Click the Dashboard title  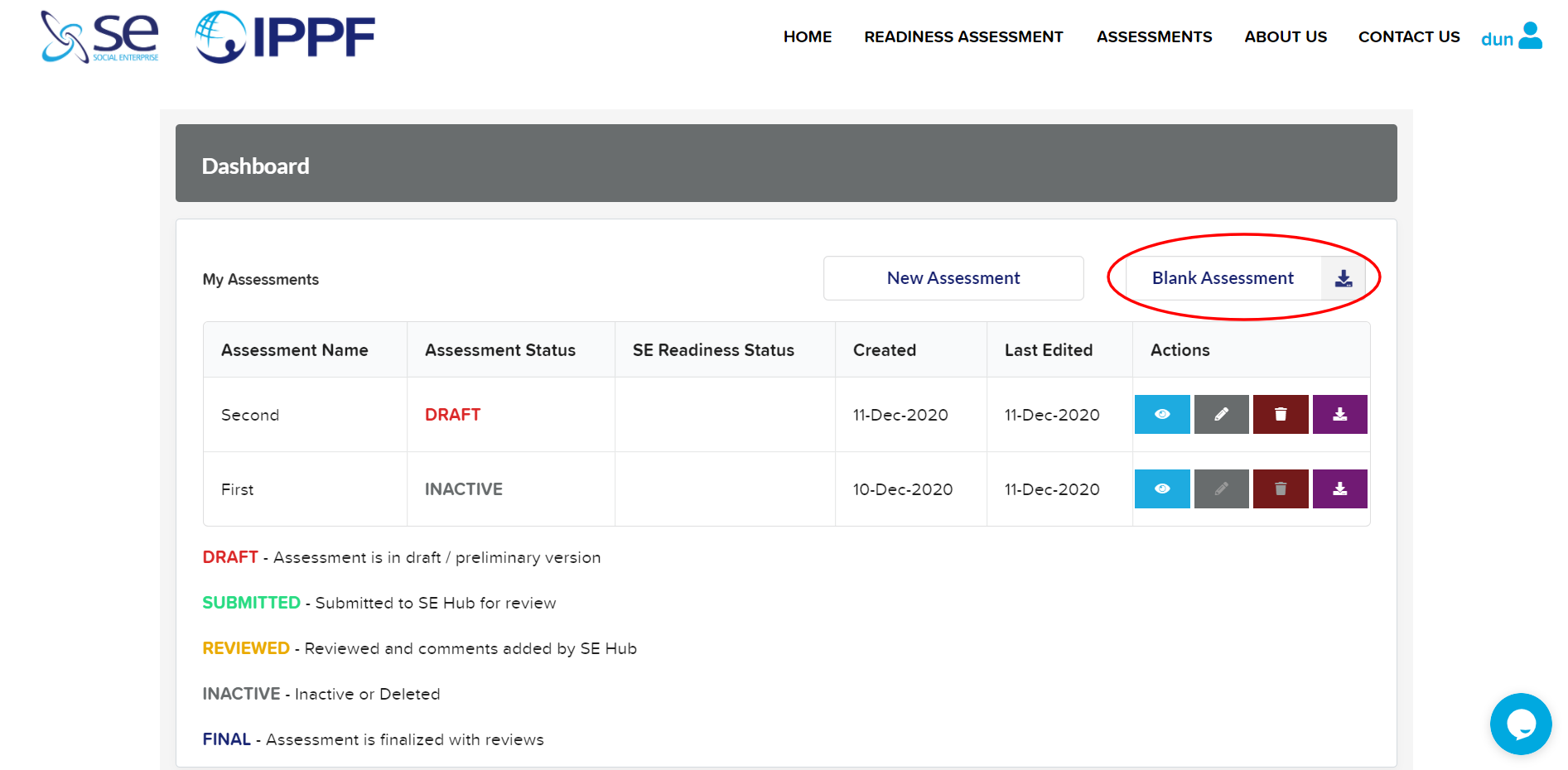click(256, 166)
